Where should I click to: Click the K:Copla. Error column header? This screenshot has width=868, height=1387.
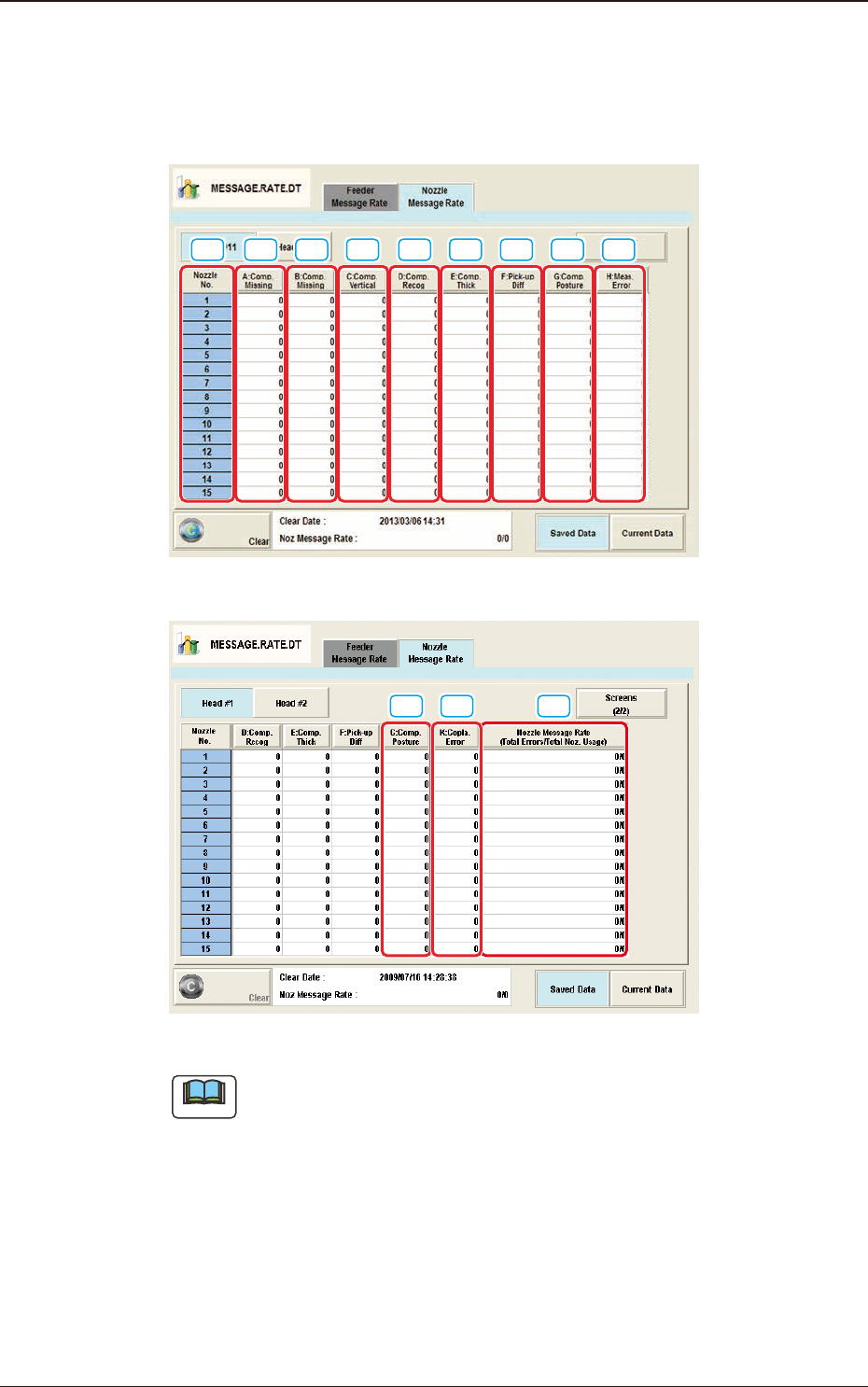tap(455, 737)
